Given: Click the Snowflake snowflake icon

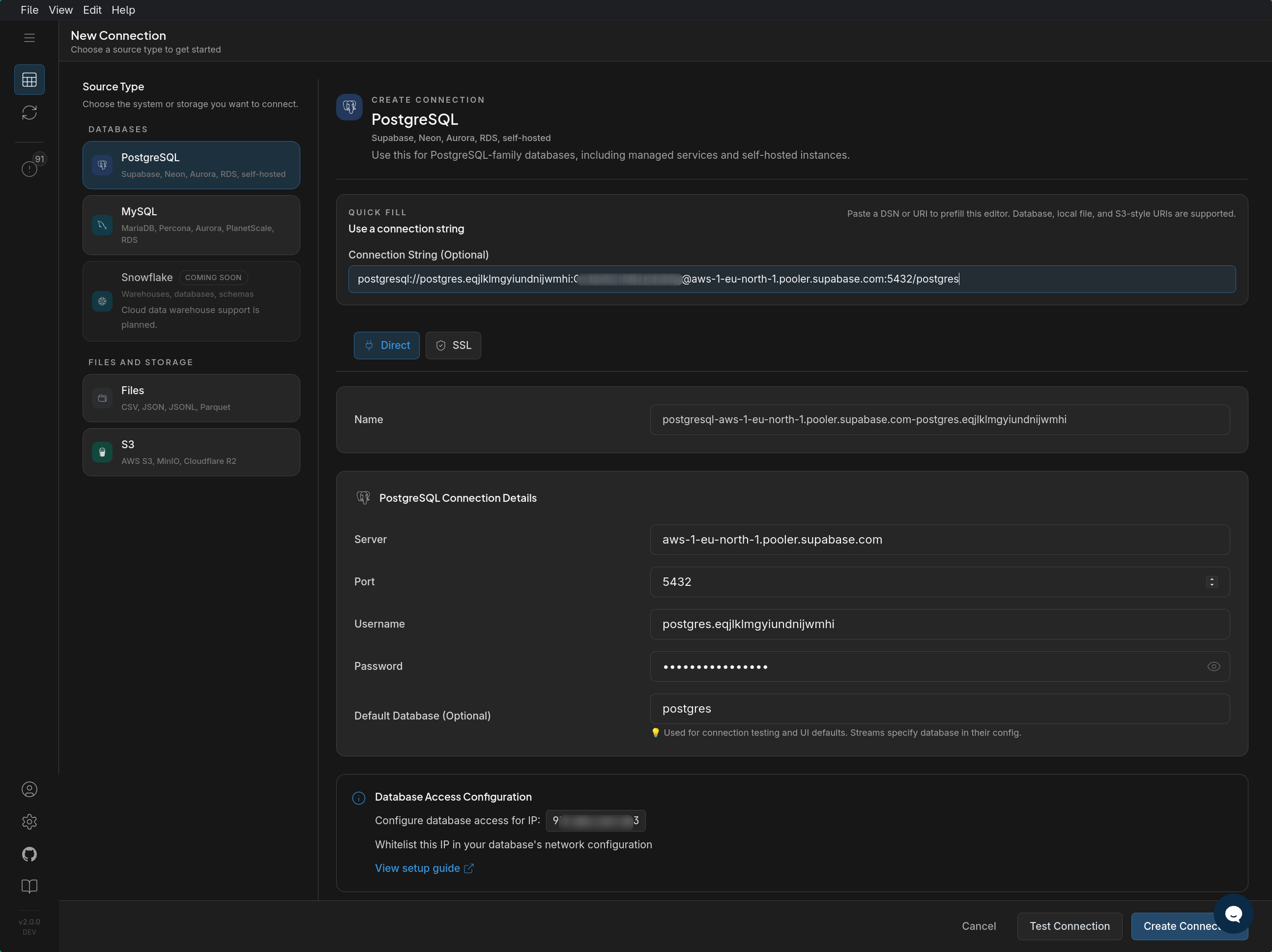Looking at the screenshot, I should [x=102, y=301].
